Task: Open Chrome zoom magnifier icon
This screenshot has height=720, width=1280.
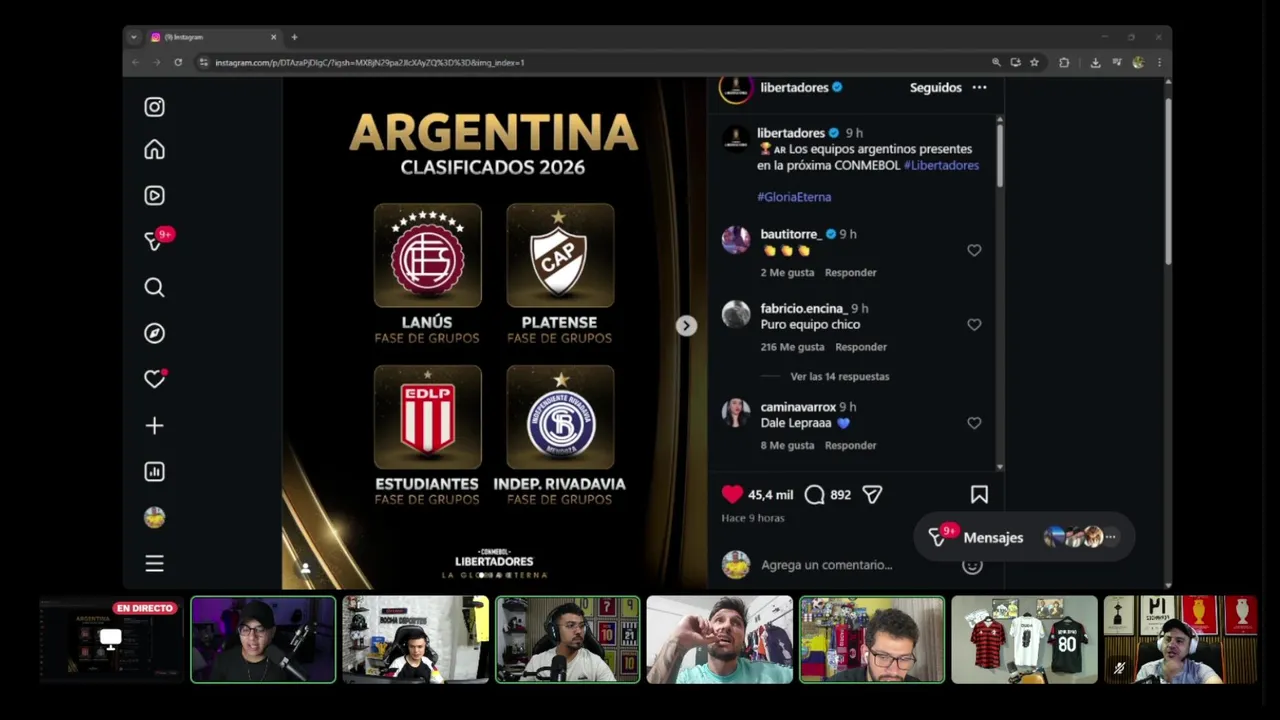Action: (996, 62)
